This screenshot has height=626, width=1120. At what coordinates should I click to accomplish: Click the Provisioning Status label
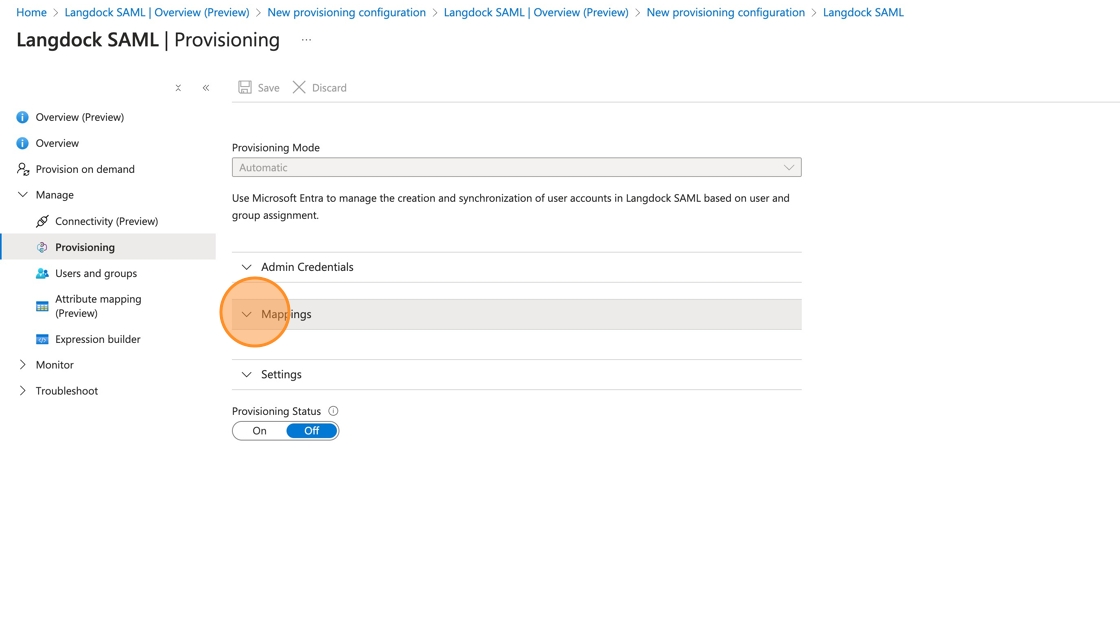(276, 412)
